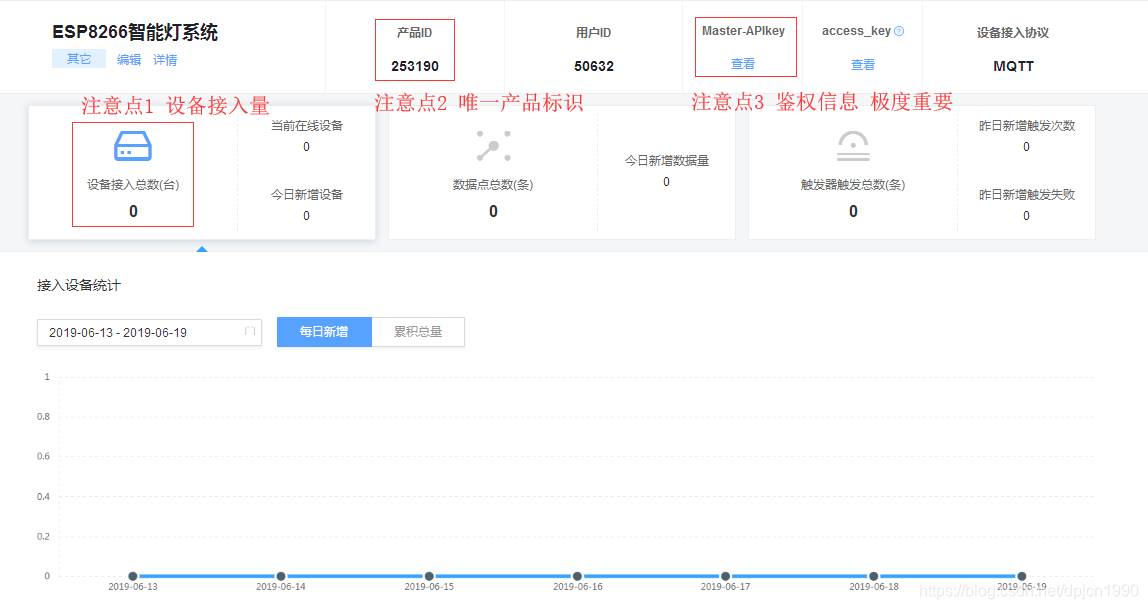This screenshot has height=609, width=1148.
Task: Click the 触发器触发总数(条) label
Action: click(853, 184)
